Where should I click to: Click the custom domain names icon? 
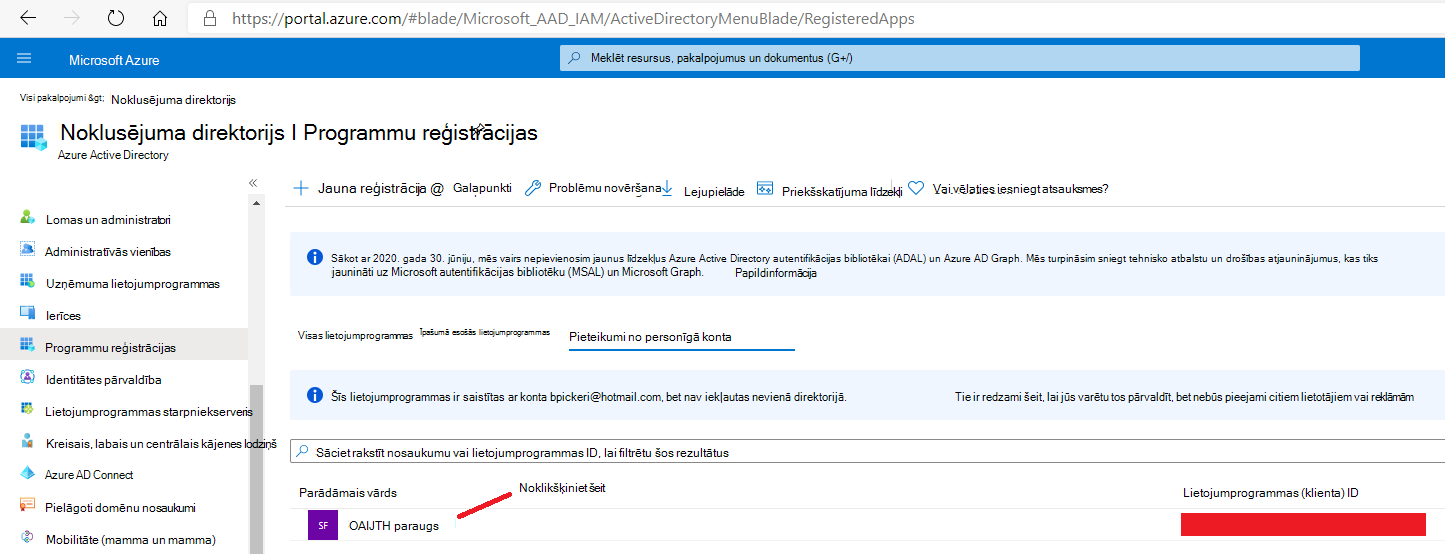pos(28,507)
